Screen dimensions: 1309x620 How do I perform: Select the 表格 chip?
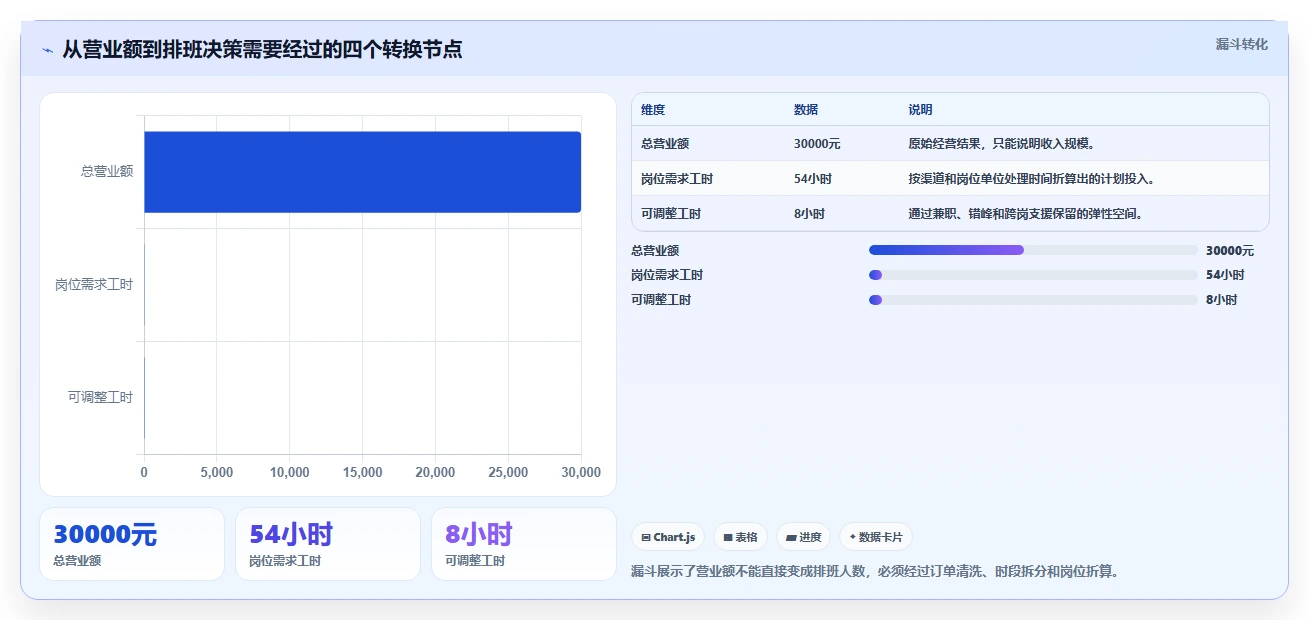pyautogui.click(x=740, y=537)
